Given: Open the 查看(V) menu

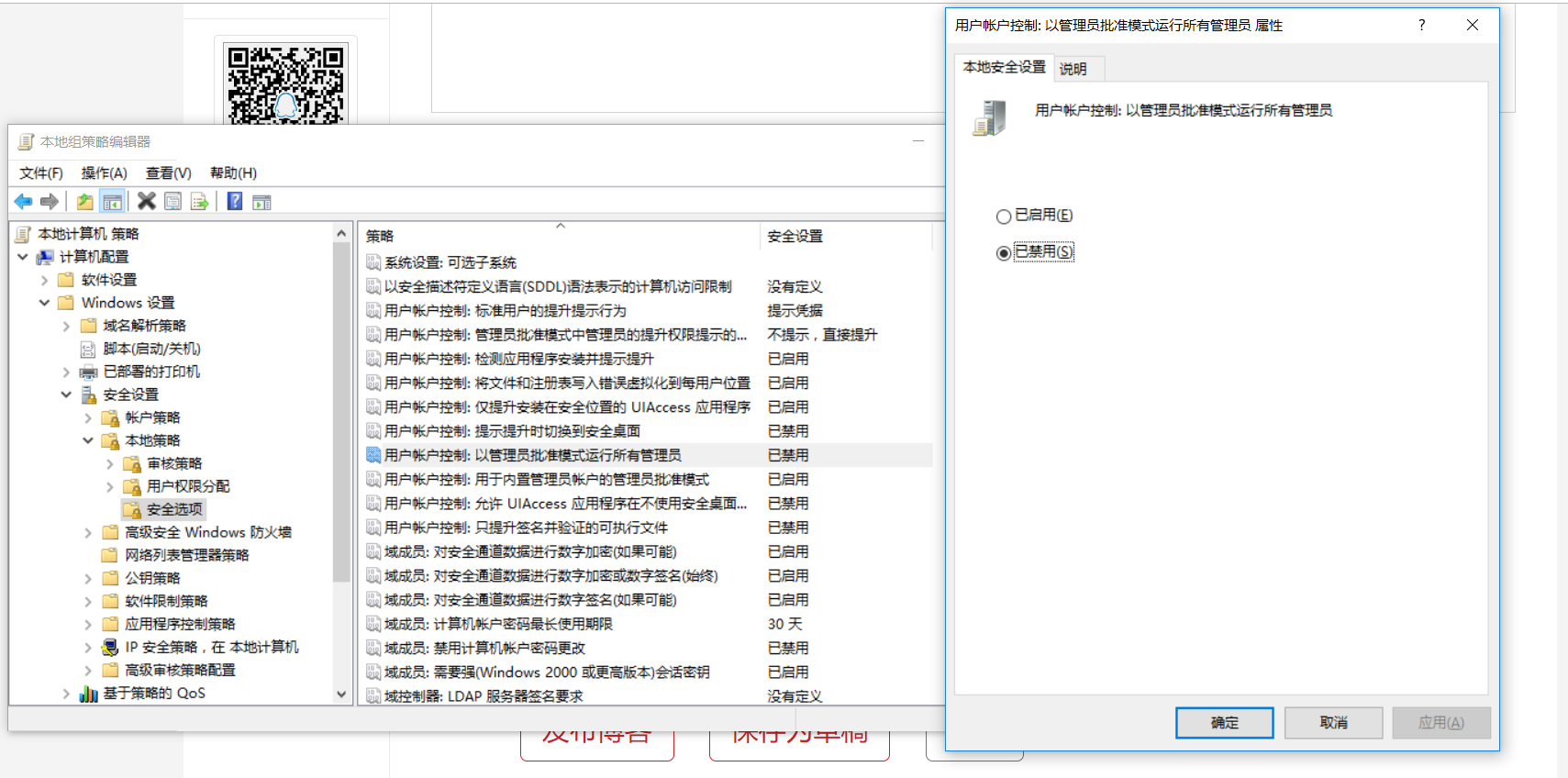Looking at the screenshot, I should (x=169, y=173).
